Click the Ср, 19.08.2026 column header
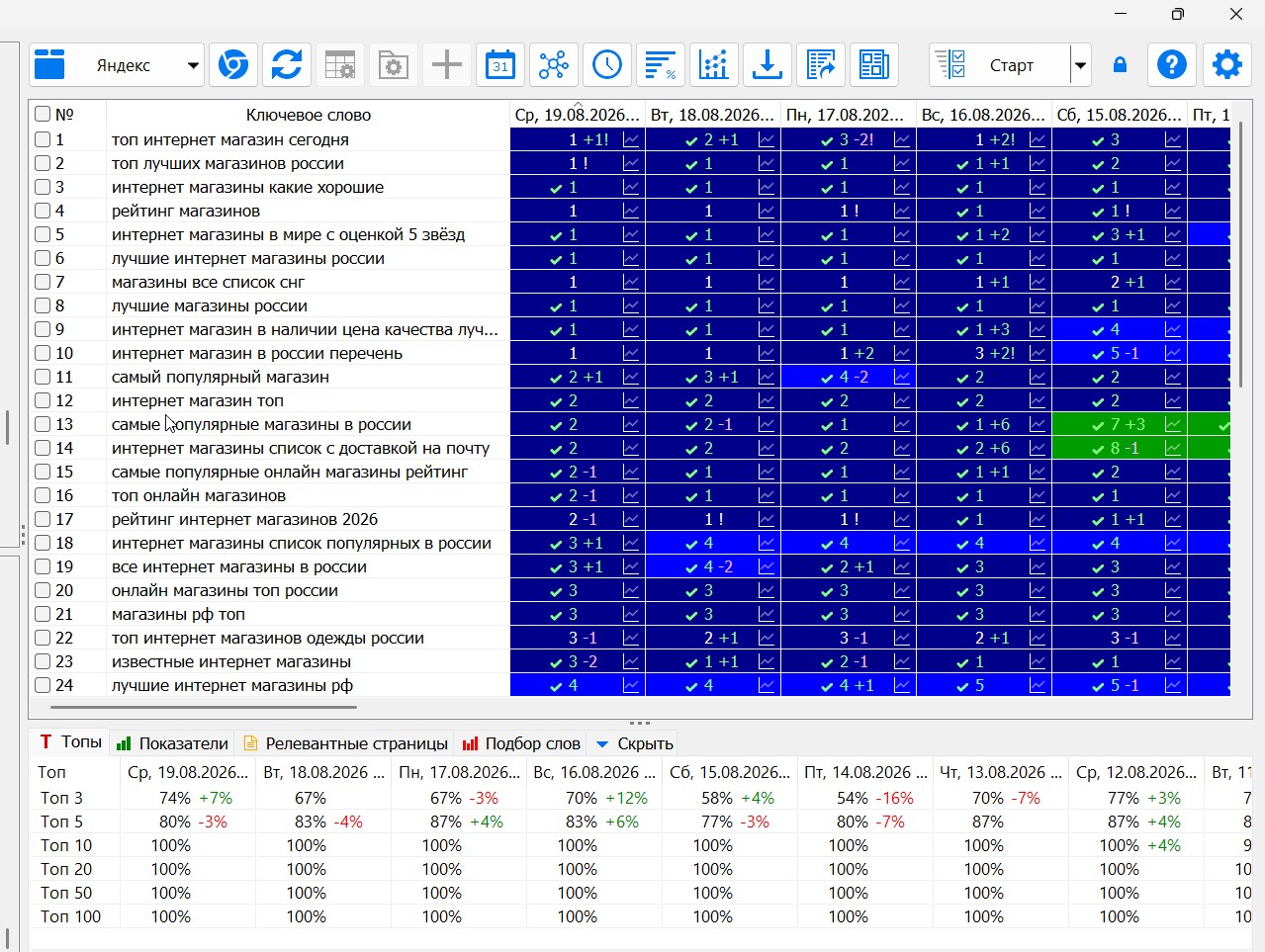The width and height of the screenshot is (1265, 952). [x=578, y=115]
